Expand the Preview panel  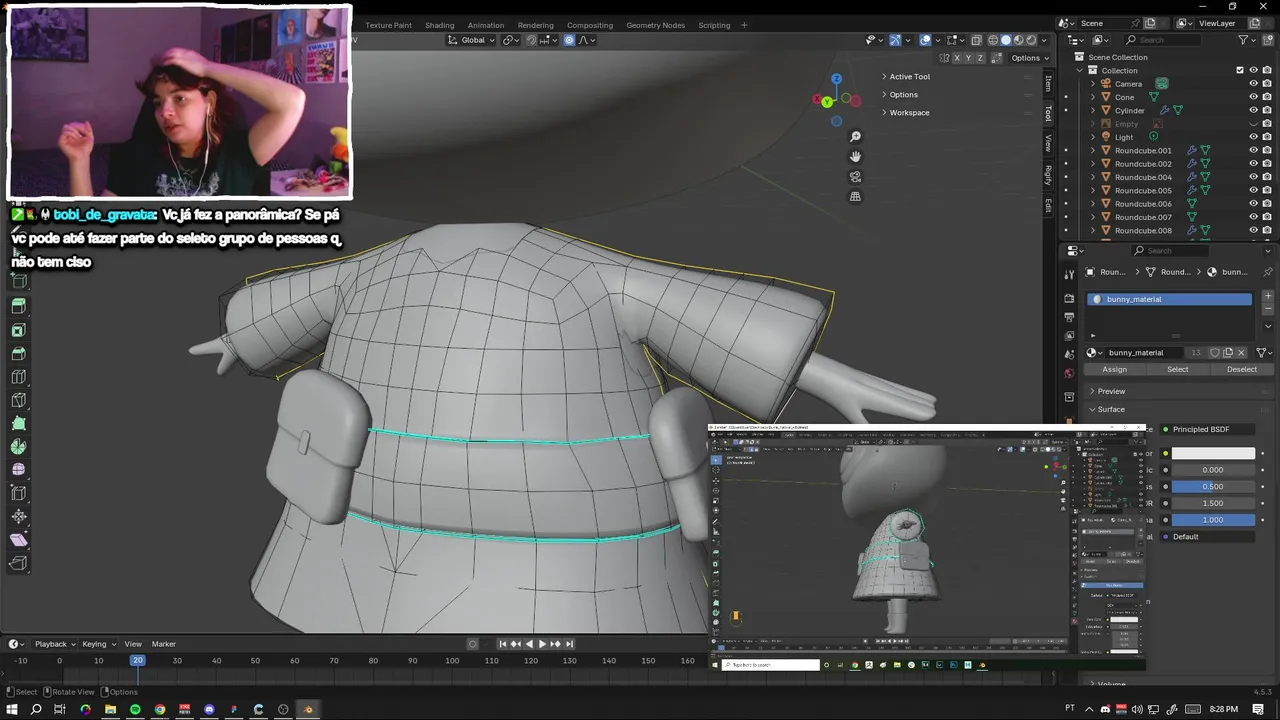point(1109,391)
